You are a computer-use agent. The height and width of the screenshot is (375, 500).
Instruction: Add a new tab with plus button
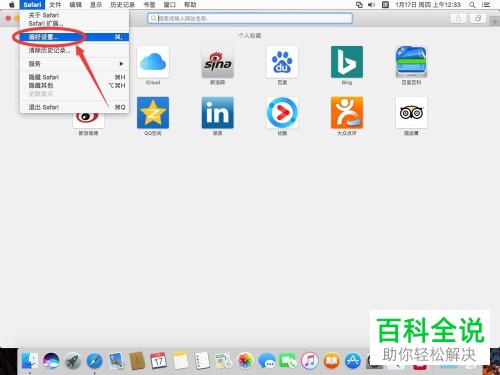(x=495, y=21)
